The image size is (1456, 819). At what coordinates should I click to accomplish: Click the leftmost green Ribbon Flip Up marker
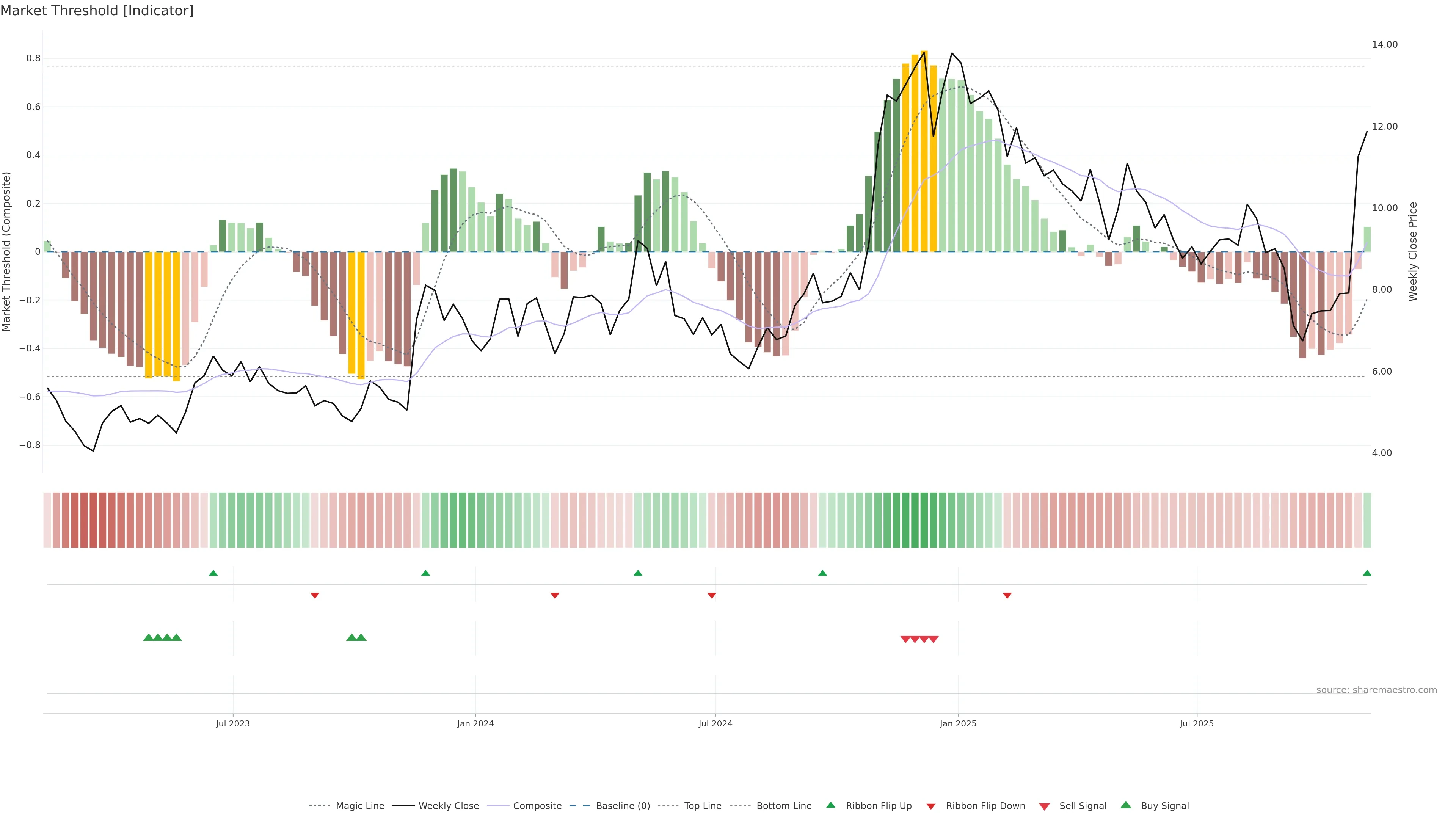click(213, 573)
